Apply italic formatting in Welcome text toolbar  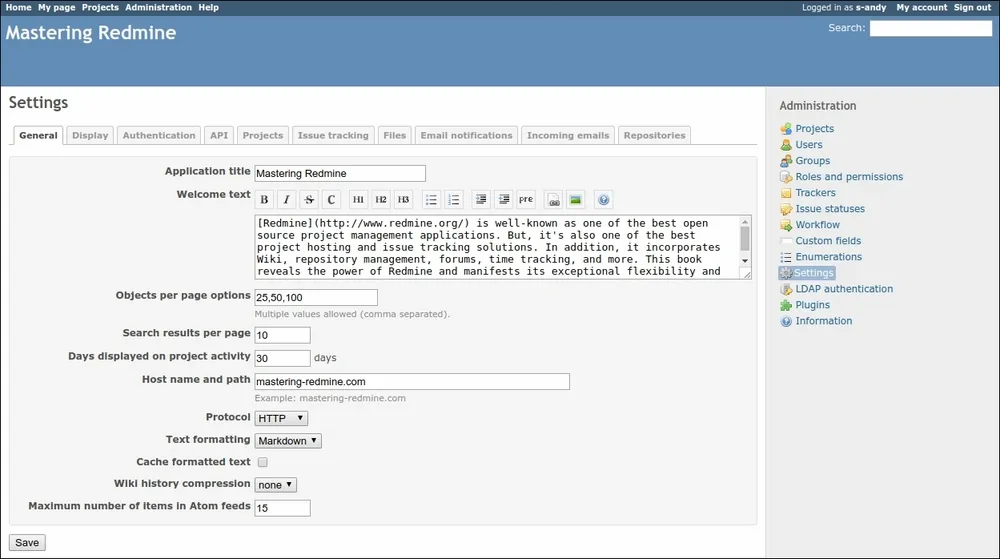(x=287, y=199)
